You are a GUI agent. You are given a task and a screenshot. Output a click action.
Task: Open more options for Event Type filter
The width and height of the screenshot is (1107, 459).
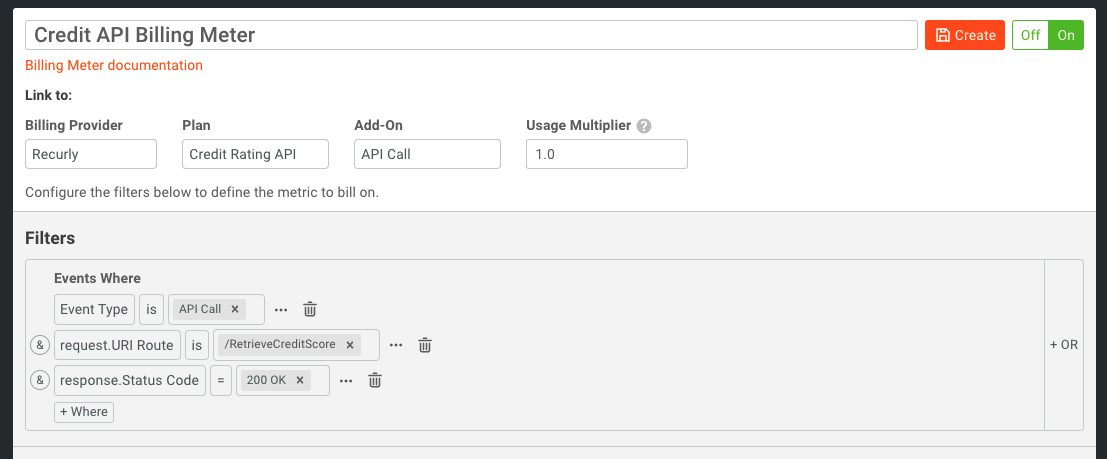click(281, 309)
